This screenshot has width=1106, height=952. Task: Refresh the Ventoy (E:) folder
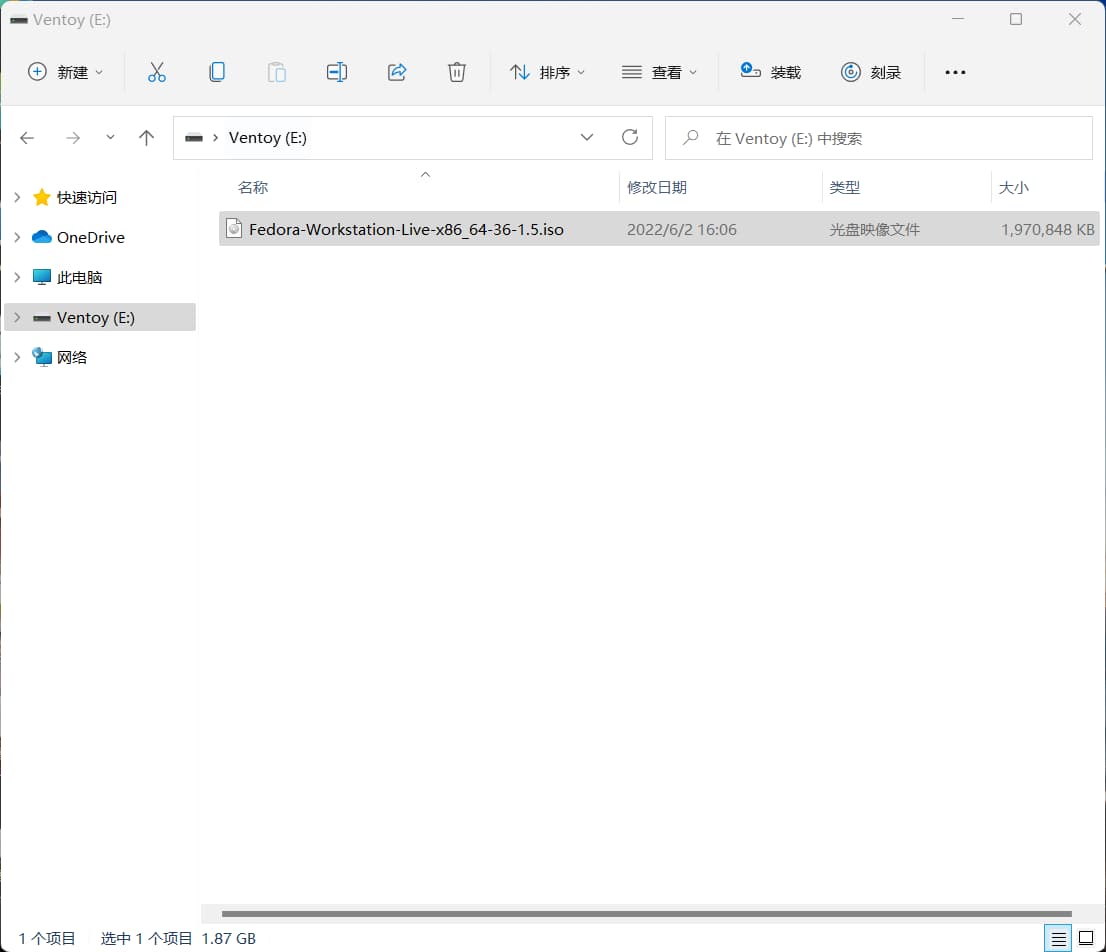coord(630,138)
